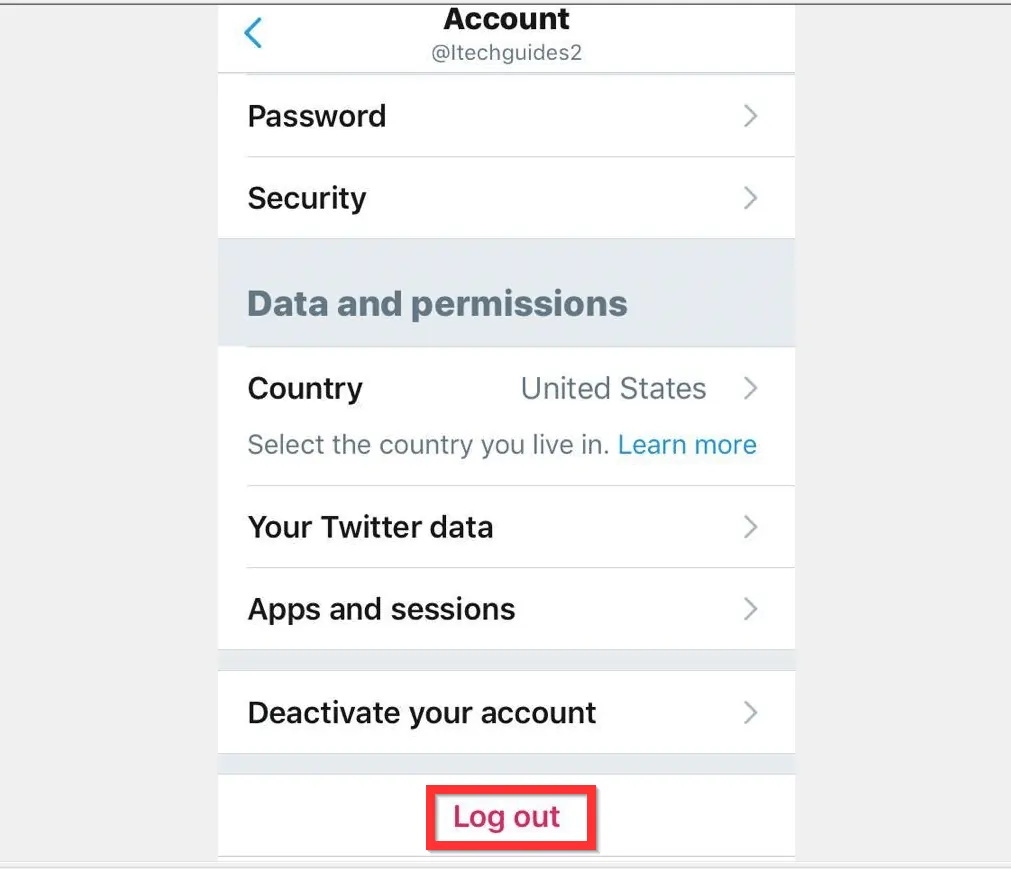1011x869 pixels.
Task: Select the Account screen title
Action: pyautogui.click(x=506, y=19)
